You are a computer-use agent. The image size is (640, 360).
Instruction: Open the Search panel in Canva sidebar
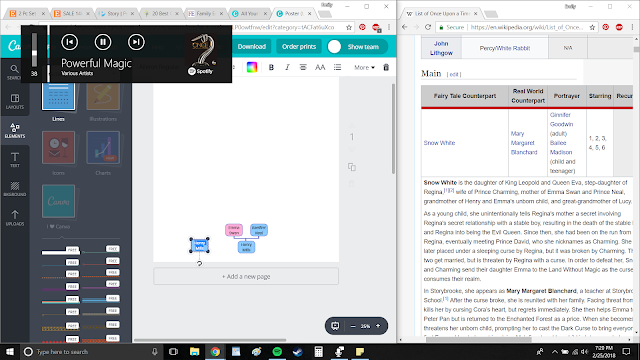[15, 72]
